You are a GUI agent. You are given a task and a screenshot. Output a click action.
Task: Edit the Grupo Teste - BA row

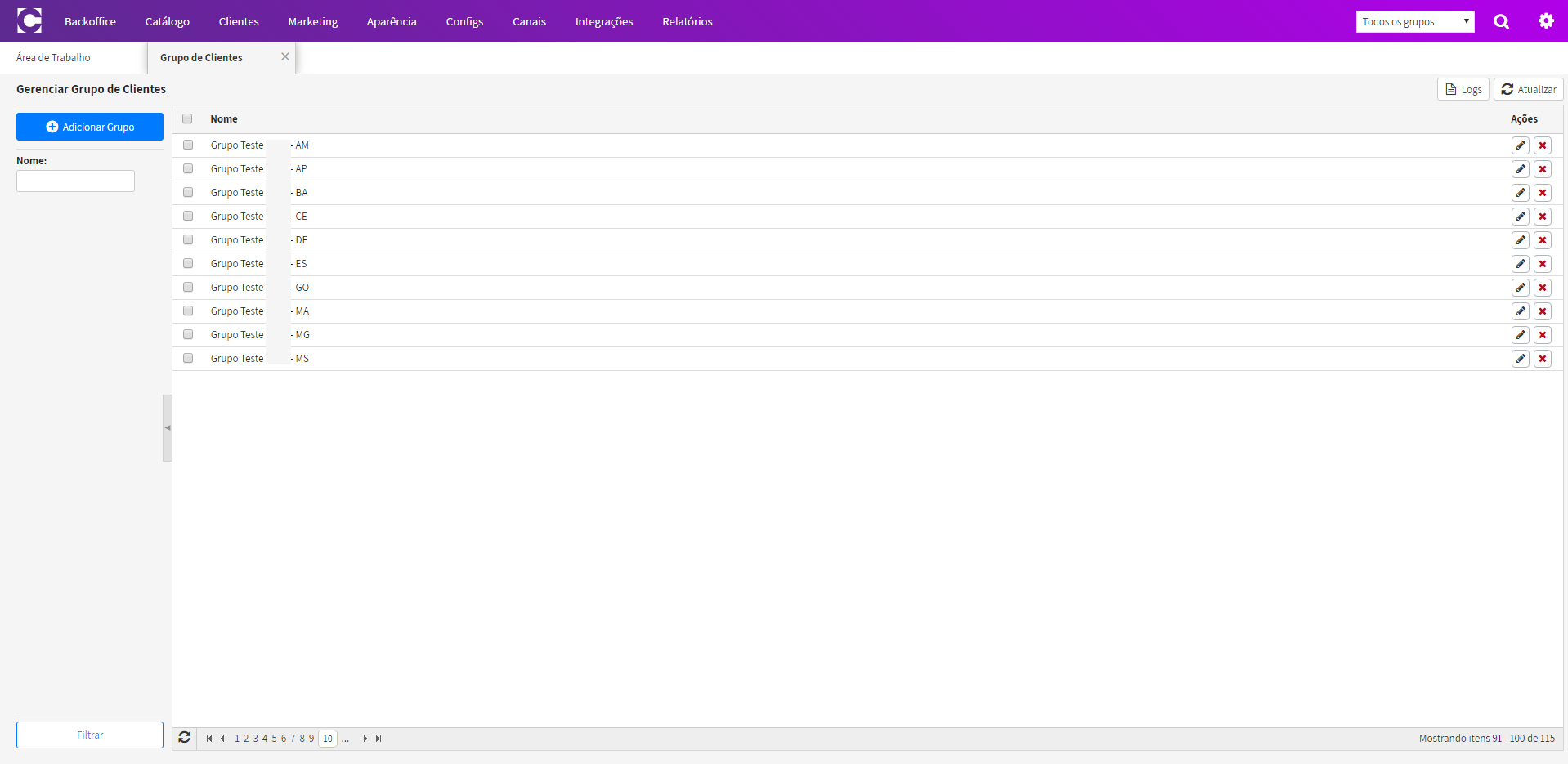1521,193
